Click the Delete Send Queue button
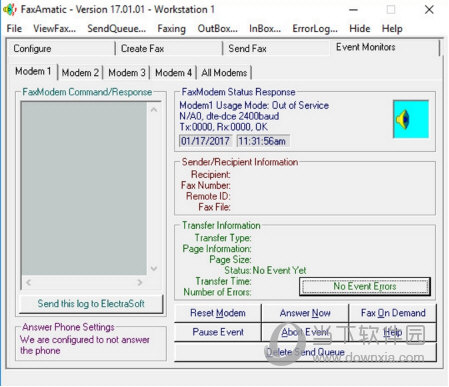The width and height of the screenshot is (449, 387). [305, 352]
